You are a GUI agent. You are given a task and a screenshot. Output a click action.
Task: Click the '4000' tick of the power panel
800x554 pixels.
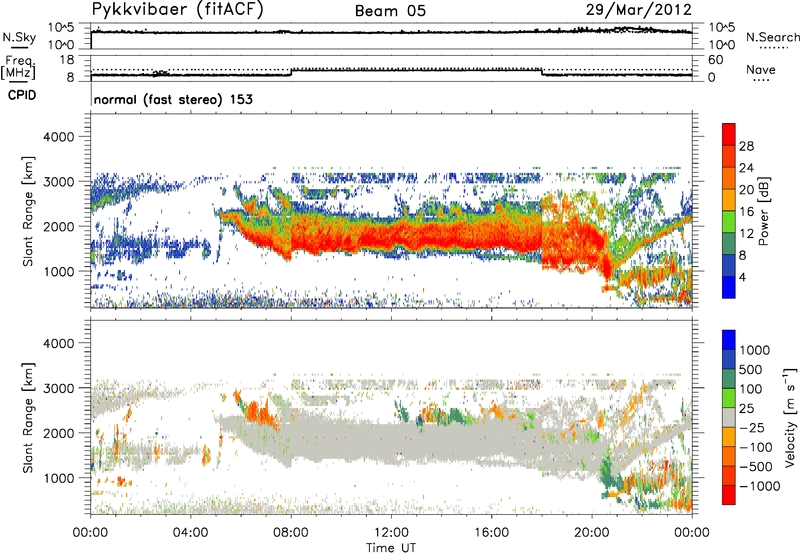pos(58,137)
